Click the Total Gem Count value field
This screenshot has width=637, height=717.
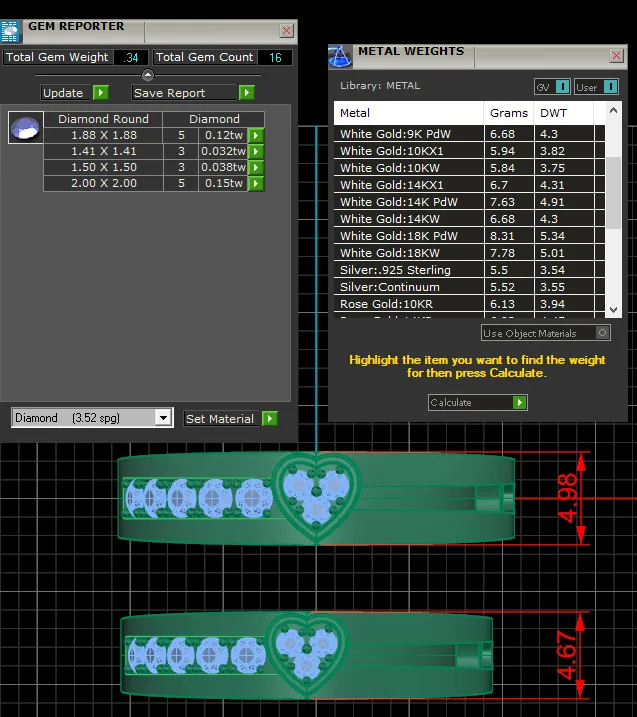[274, 57]
